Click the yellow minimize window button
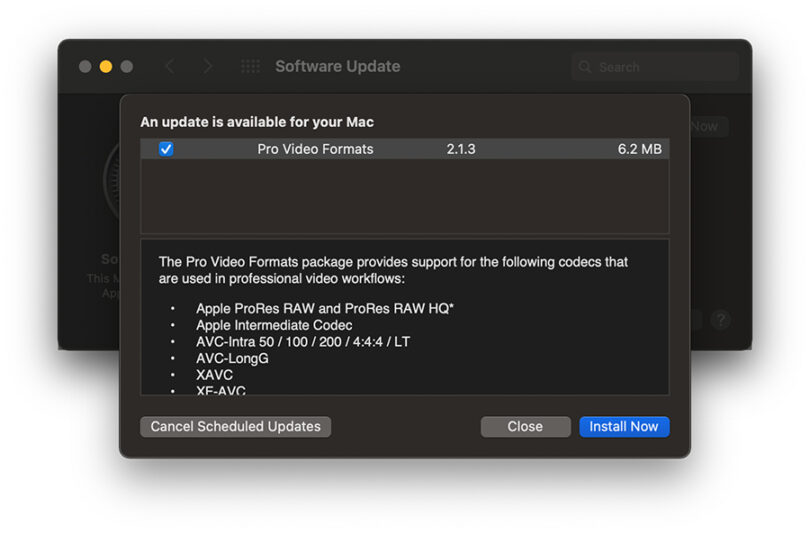This screenshot has height=535, width=810. pyautogui.click(x=106, y=67)
